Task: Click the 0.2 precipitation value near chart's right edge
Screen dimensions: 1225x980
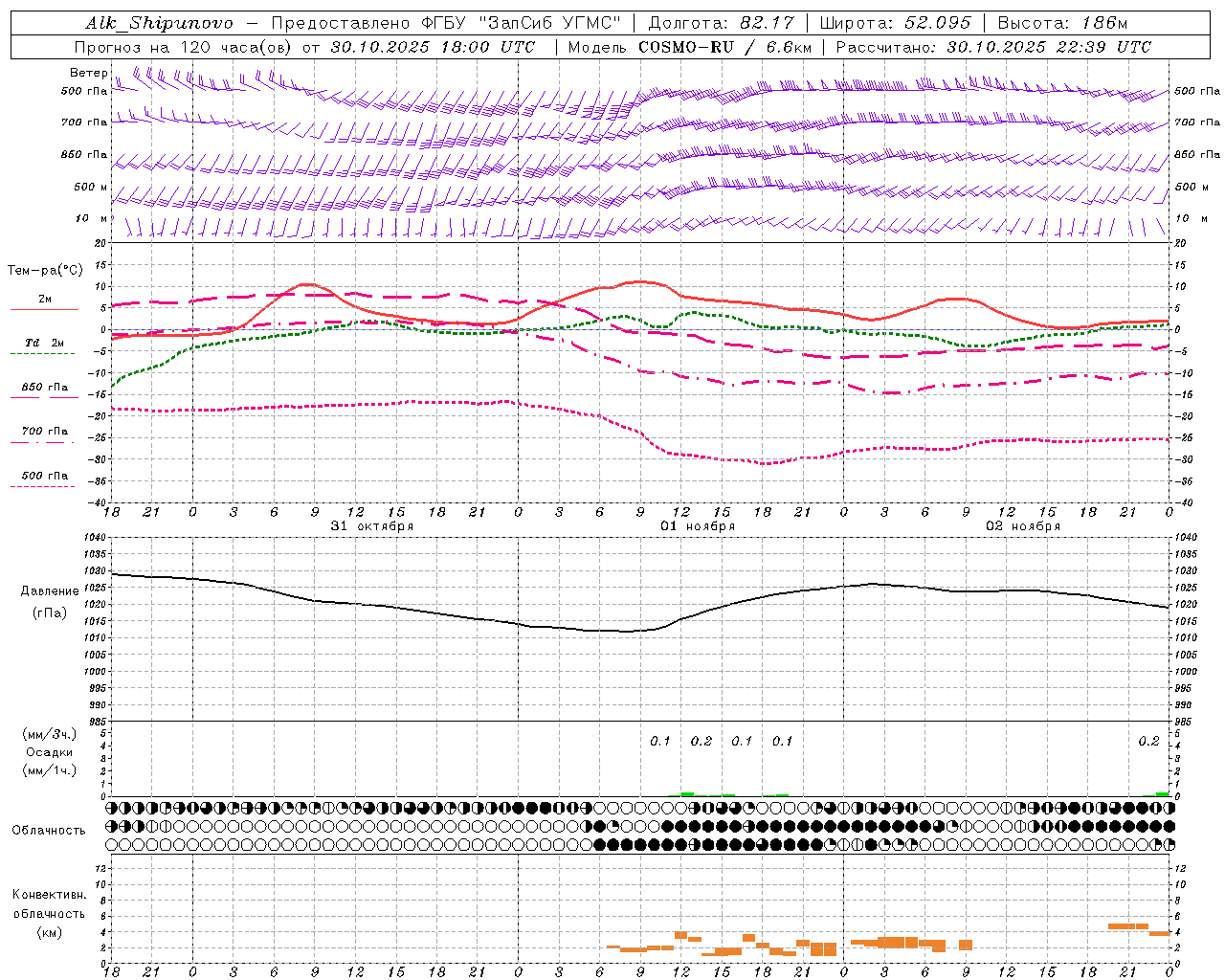Action: (1148, 742)
